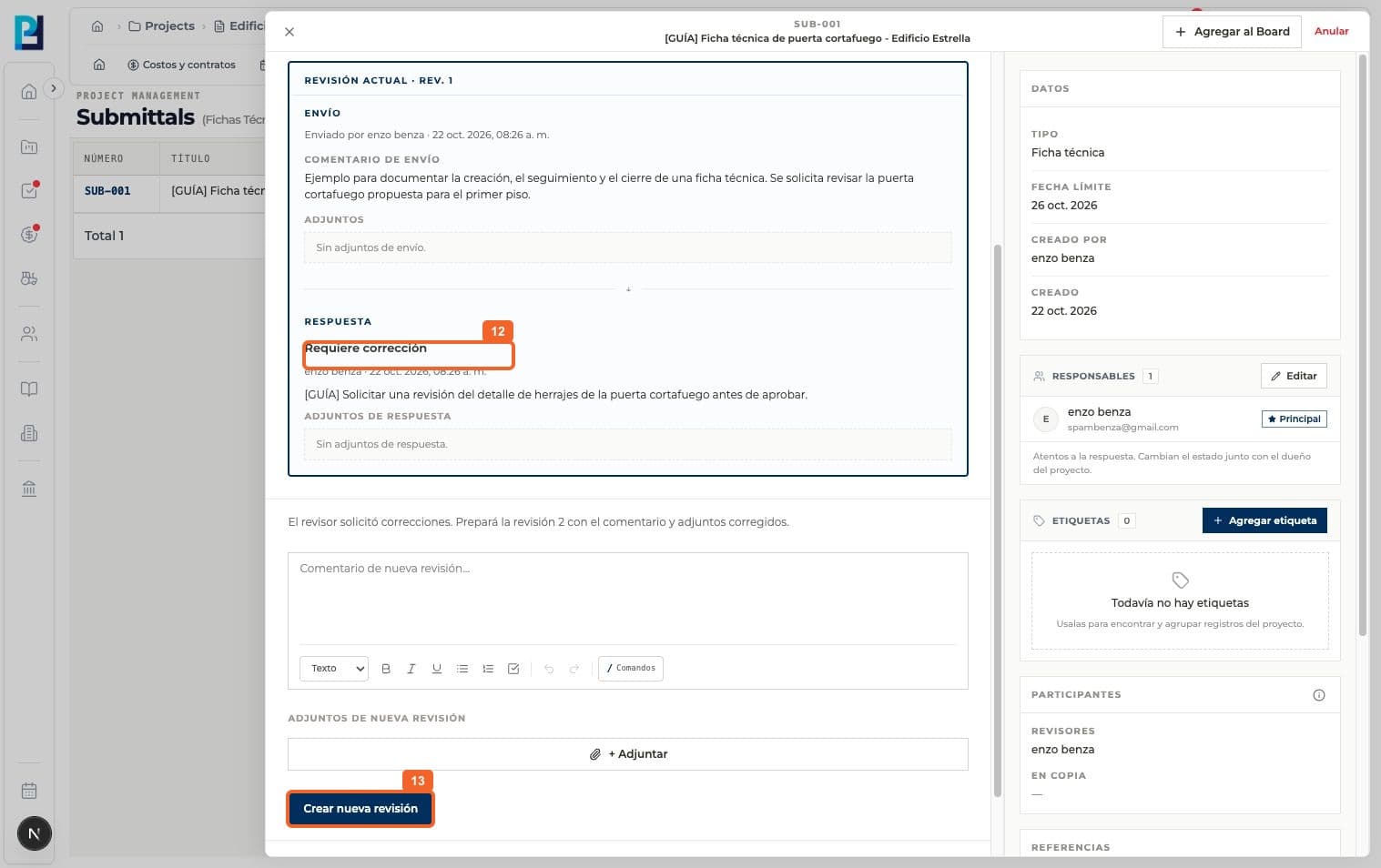Open the machinery tractor icon in sidebar
The width and height of the screenshot is (1381, 868).
[29, 278]
